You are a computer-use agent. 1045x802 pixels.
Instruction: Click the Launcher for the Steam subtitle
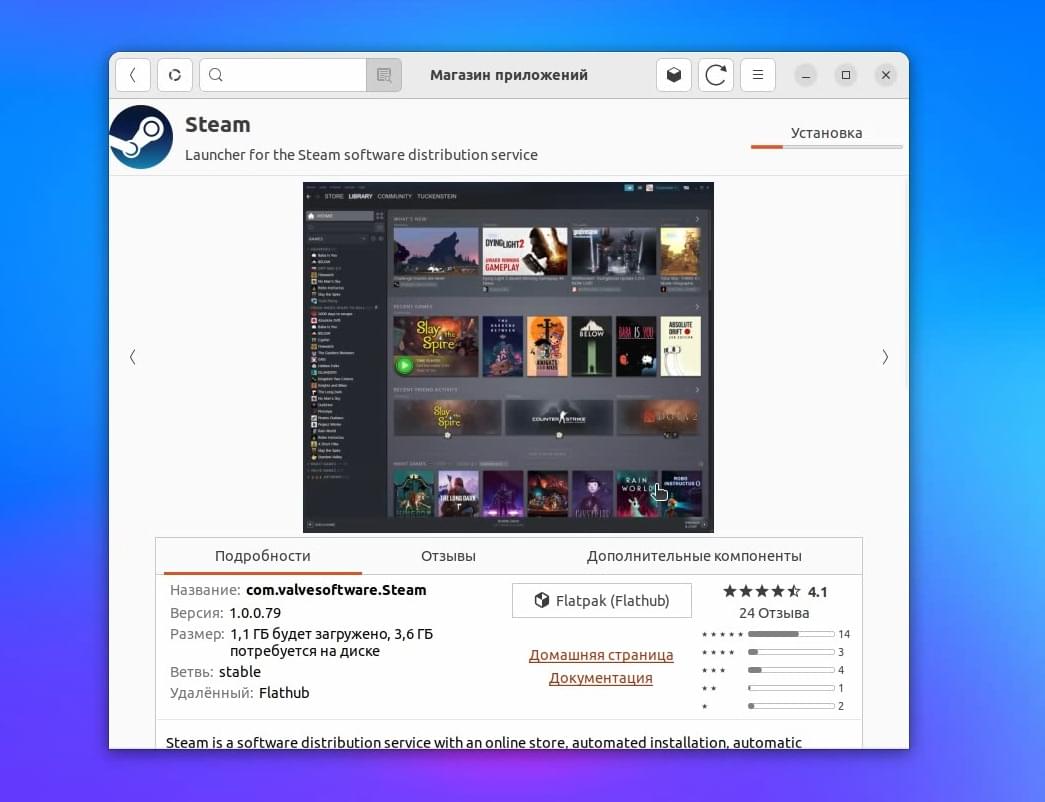[361, 155]
